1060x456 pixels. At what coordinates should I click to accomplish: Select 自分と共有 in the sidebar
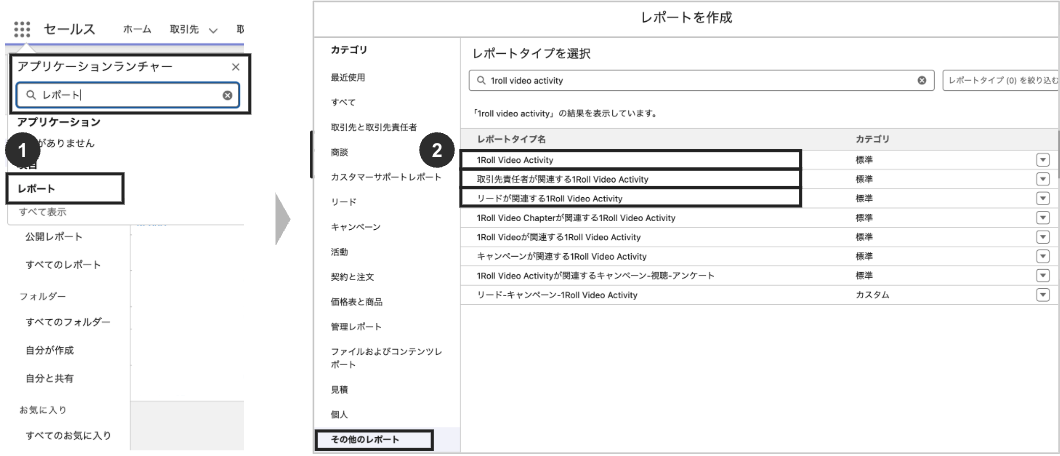(49, 379)
